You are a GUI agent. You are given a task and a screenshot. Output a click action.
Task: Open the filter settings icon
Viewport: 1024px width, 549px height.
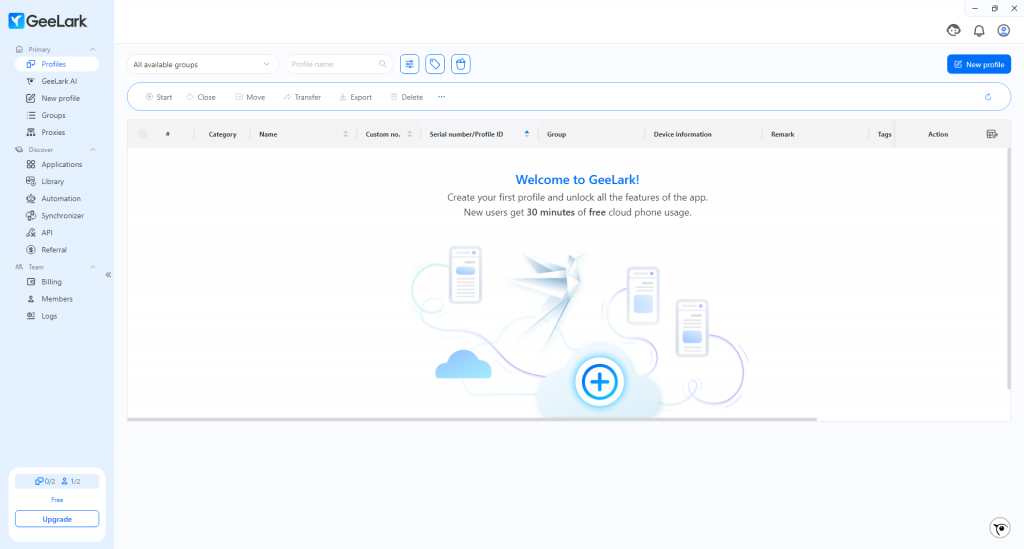[409, 64]
